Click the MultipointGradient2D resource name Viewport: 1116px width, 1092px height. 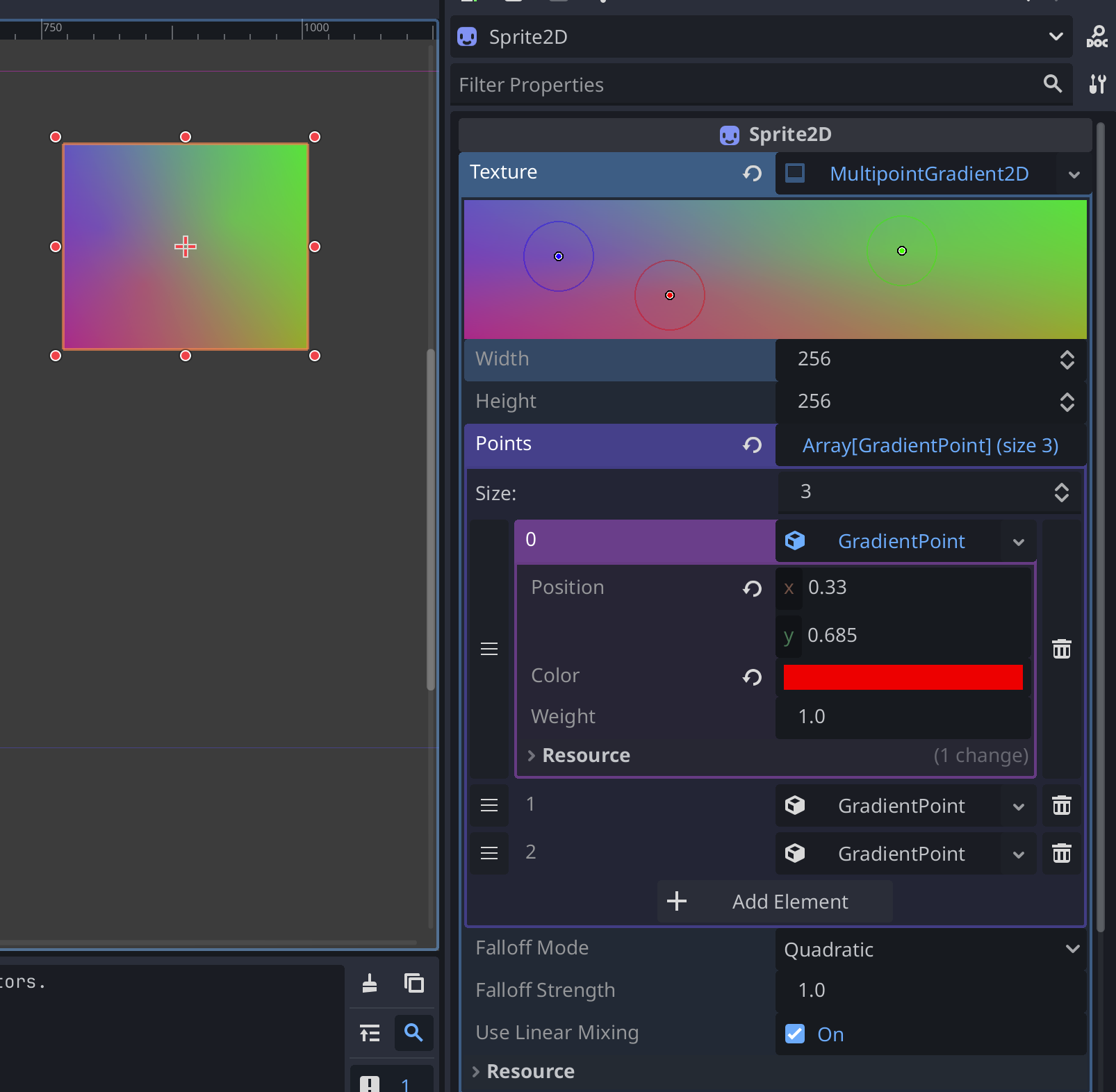pyautogui.click(x=929, y=174)
